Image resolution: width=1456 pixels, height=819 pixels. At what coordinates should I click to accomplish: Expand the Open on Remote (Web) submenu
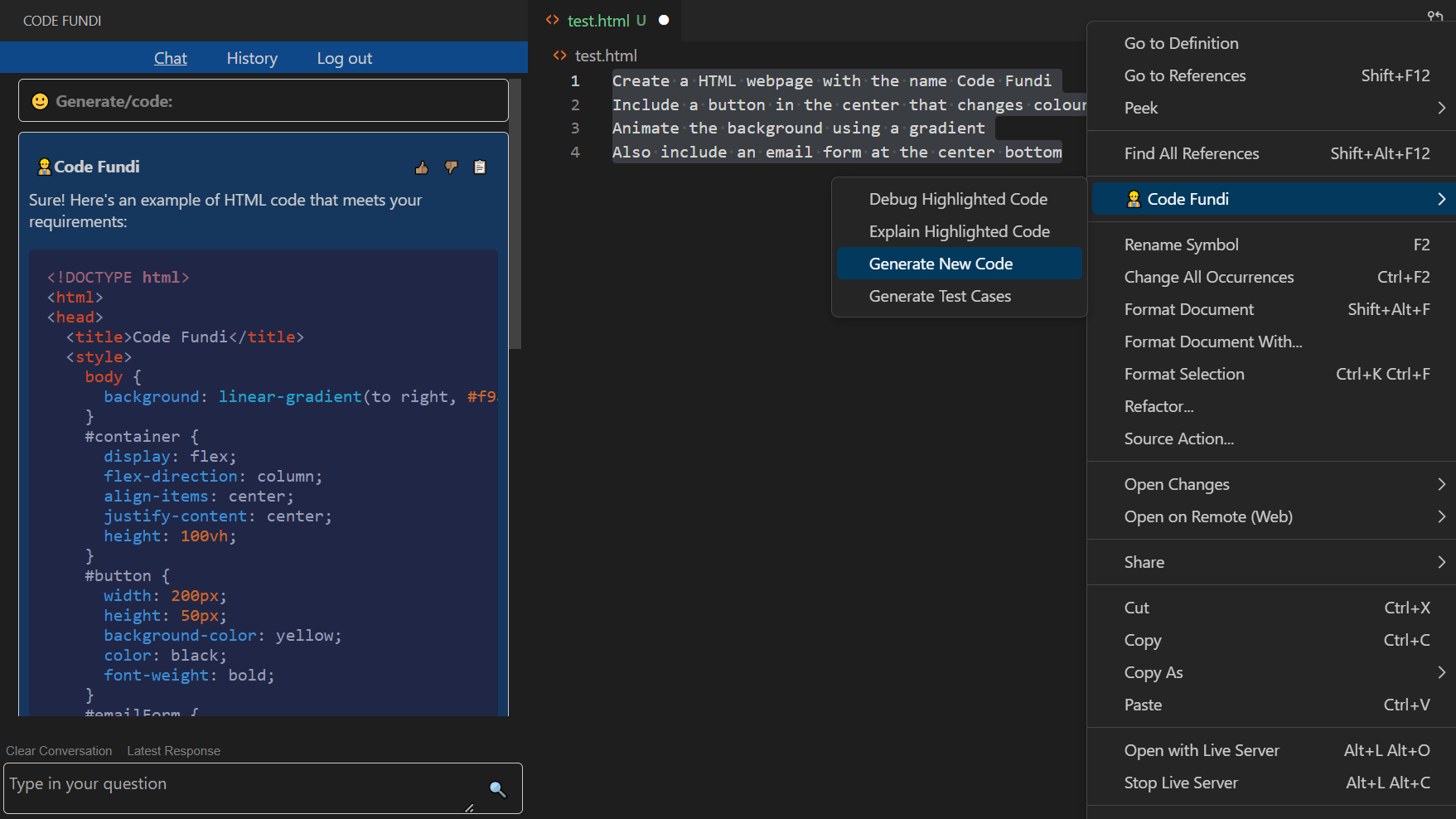(x=1441, y=516)
